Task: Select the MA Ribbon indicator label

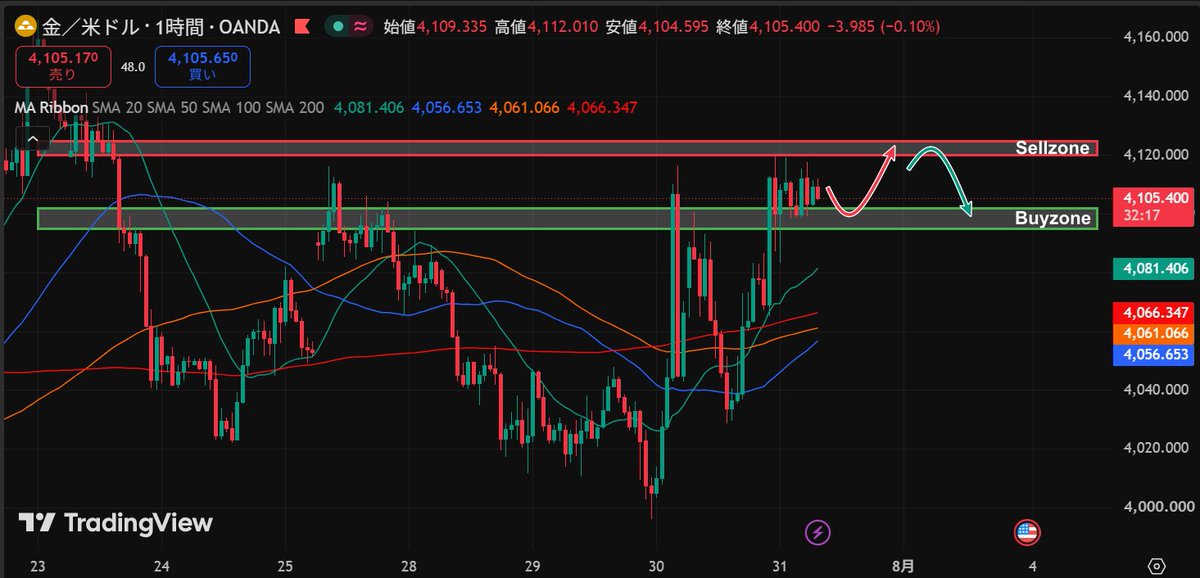Action: (x=51, y=107)
